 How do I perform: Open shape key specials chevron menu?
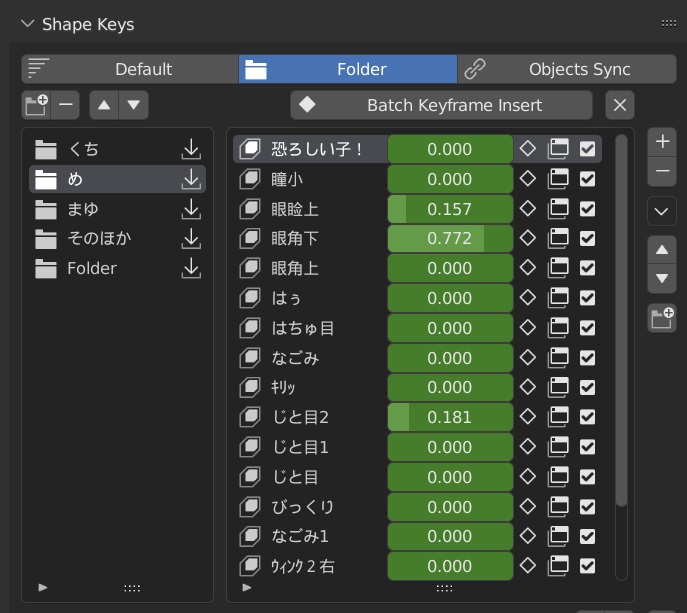(x=662, y=212)
